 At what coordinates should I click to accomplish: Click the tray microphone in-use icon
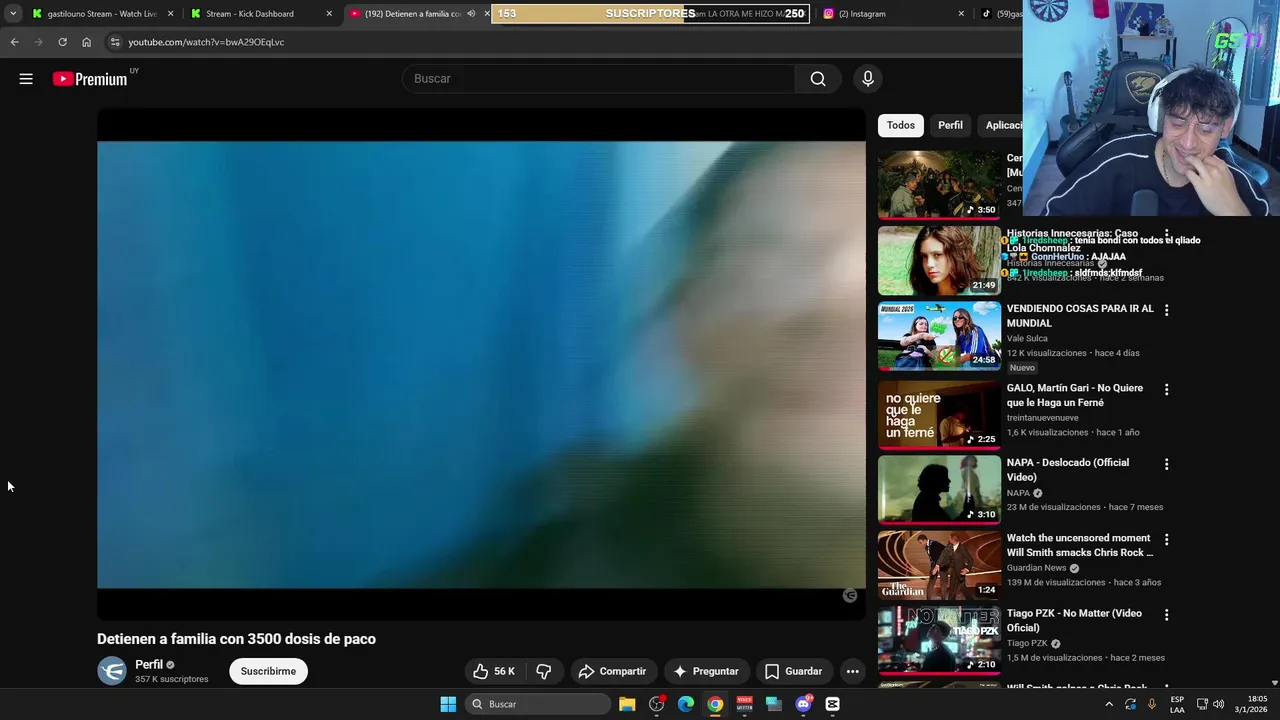pos(1152,704)
